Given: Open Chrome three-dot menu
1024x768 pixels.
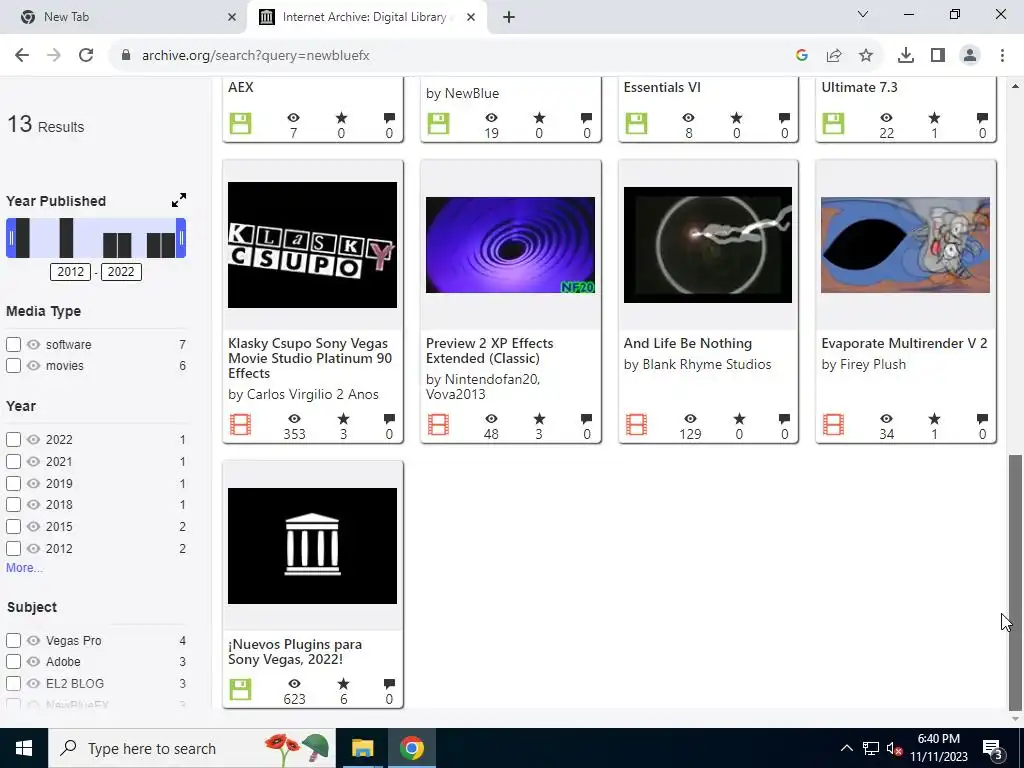Looking at the screenshot, I should 1002,56.
